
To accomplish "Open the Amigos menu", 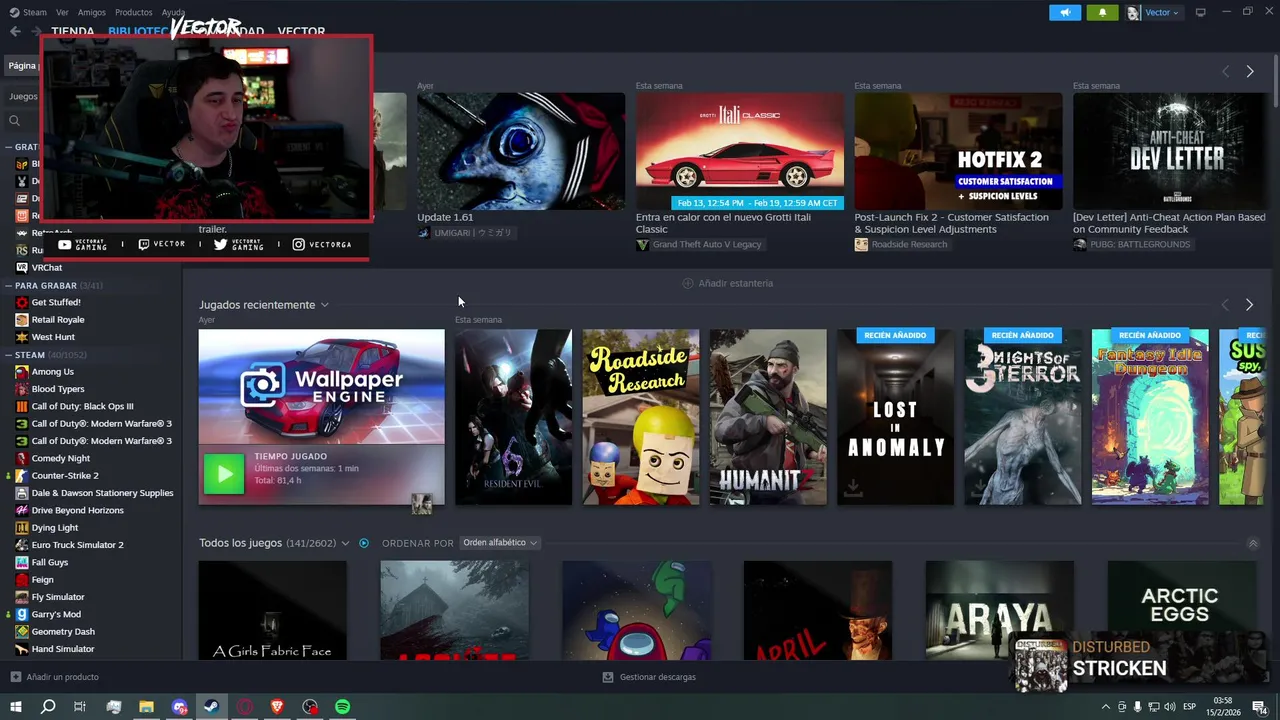I will pos(91,12).
